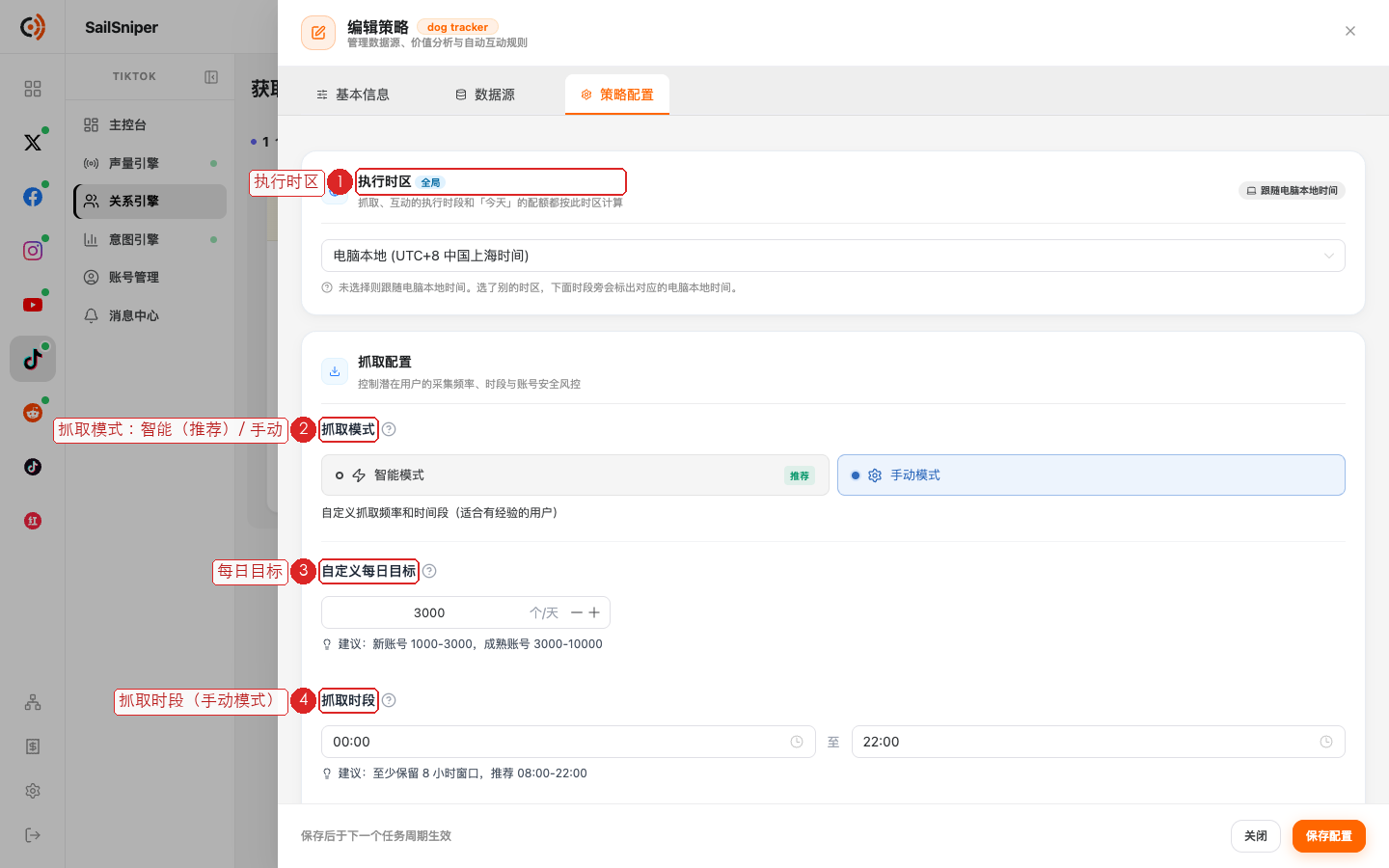Collapse the TIKTOK sidebar panel icon
The height and width of the screenshot is (868, 1389).
211,77
